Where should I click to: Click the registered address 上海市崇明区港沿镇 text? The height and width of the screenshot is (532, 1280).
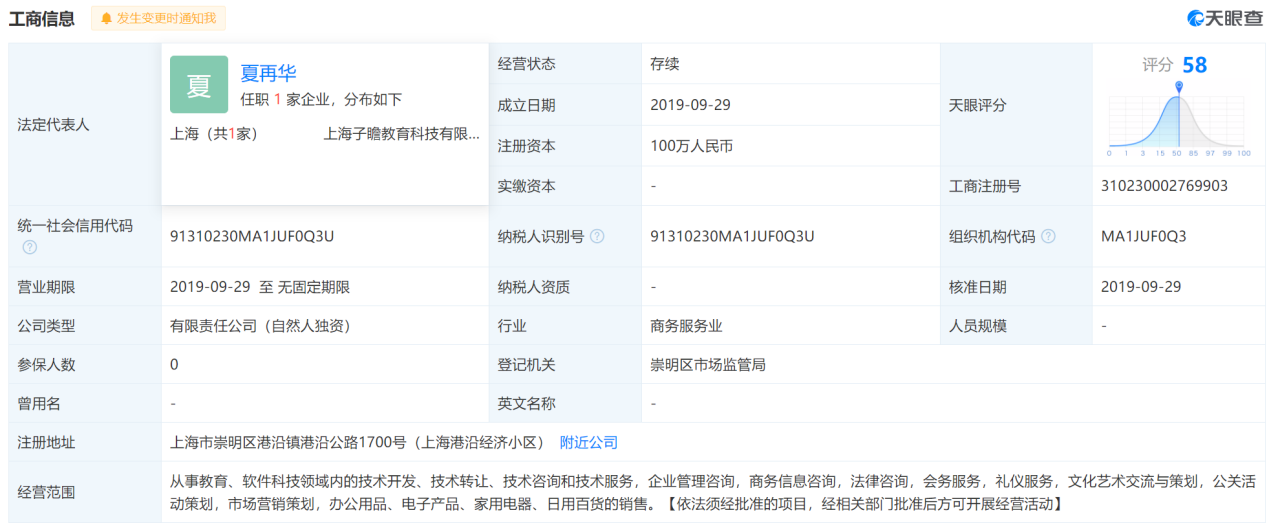[356, 442]
